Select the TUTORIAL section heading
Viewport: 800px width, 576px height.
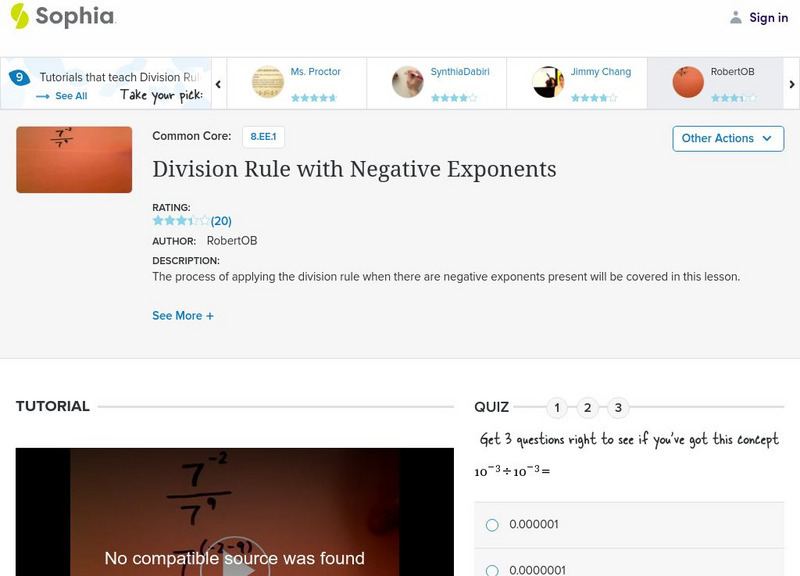[50, 406]
